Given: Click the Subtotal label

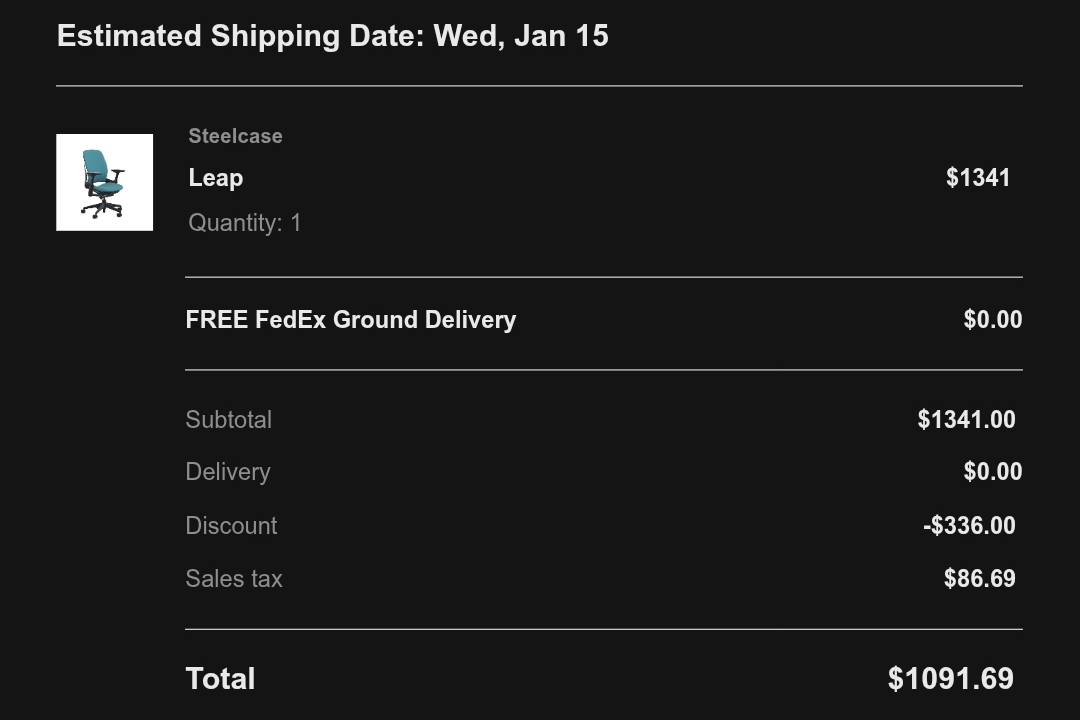Looking at the screenshot, I should pos(229,420).
